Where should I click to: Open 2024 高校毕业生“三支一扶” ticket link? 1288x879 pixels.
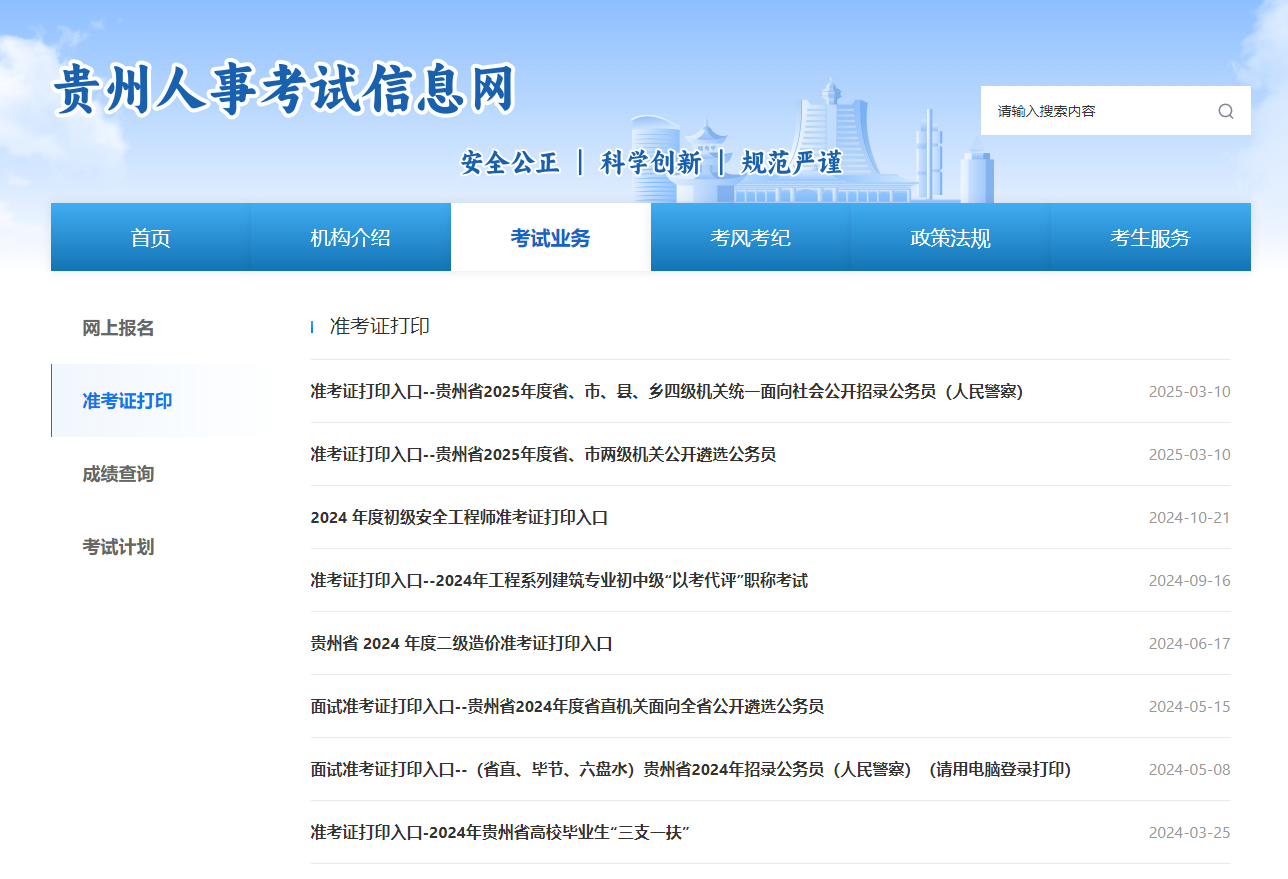click(500, 832)
